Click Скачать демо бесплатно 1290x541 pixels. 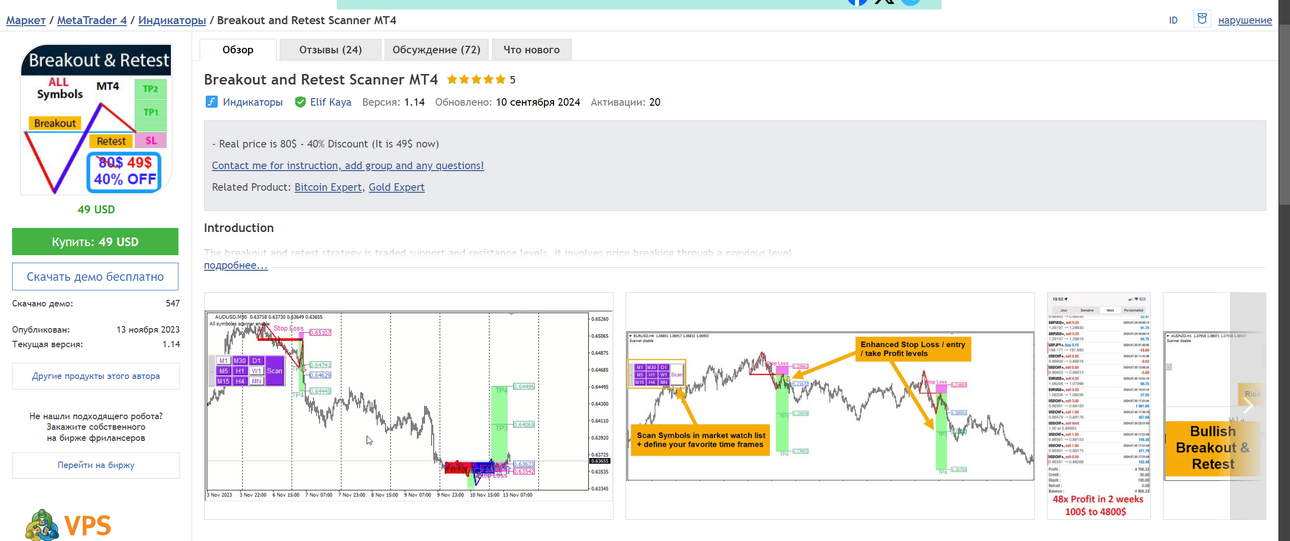click(95, 276)
